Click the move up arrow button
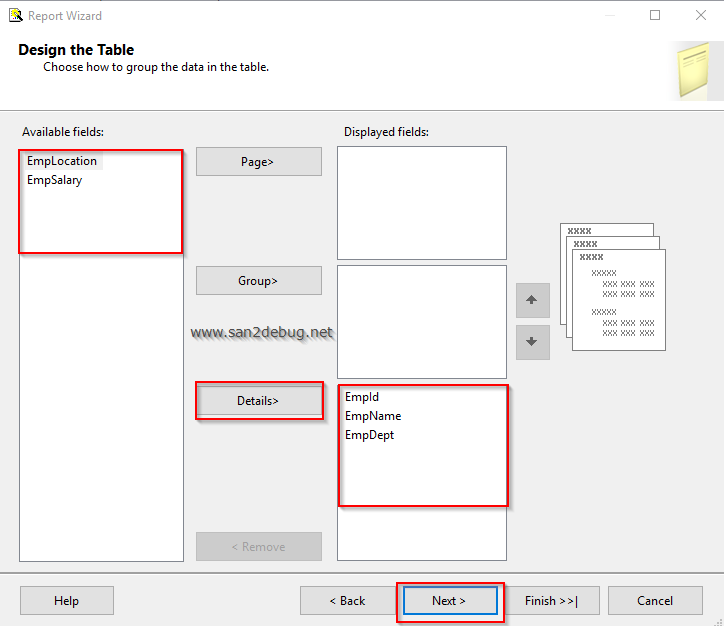724x626 pixels. [x=533, y=300]
